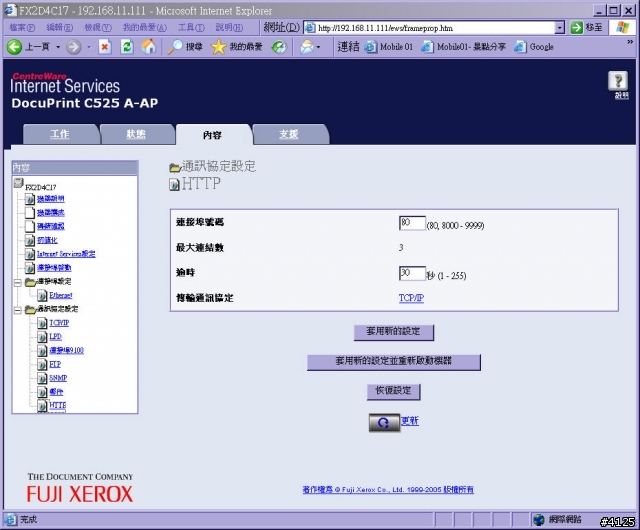640x530 pixels.
Task: Click 套用新的設定並重新啟動機器 button
Action: (393, 362)
